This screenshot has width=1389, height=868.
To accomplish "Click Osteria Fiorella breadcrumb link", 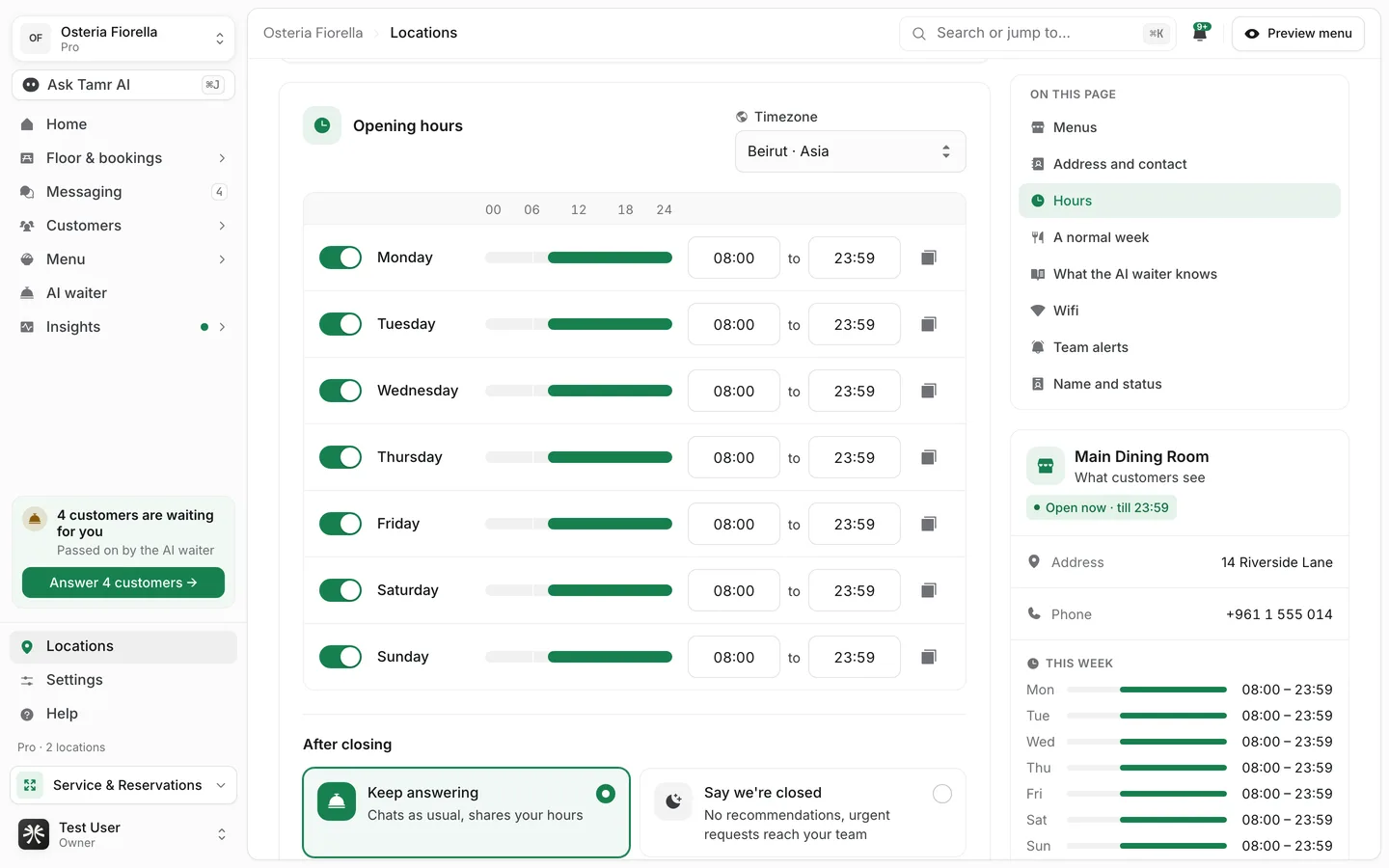I will (x=313, y=33).
